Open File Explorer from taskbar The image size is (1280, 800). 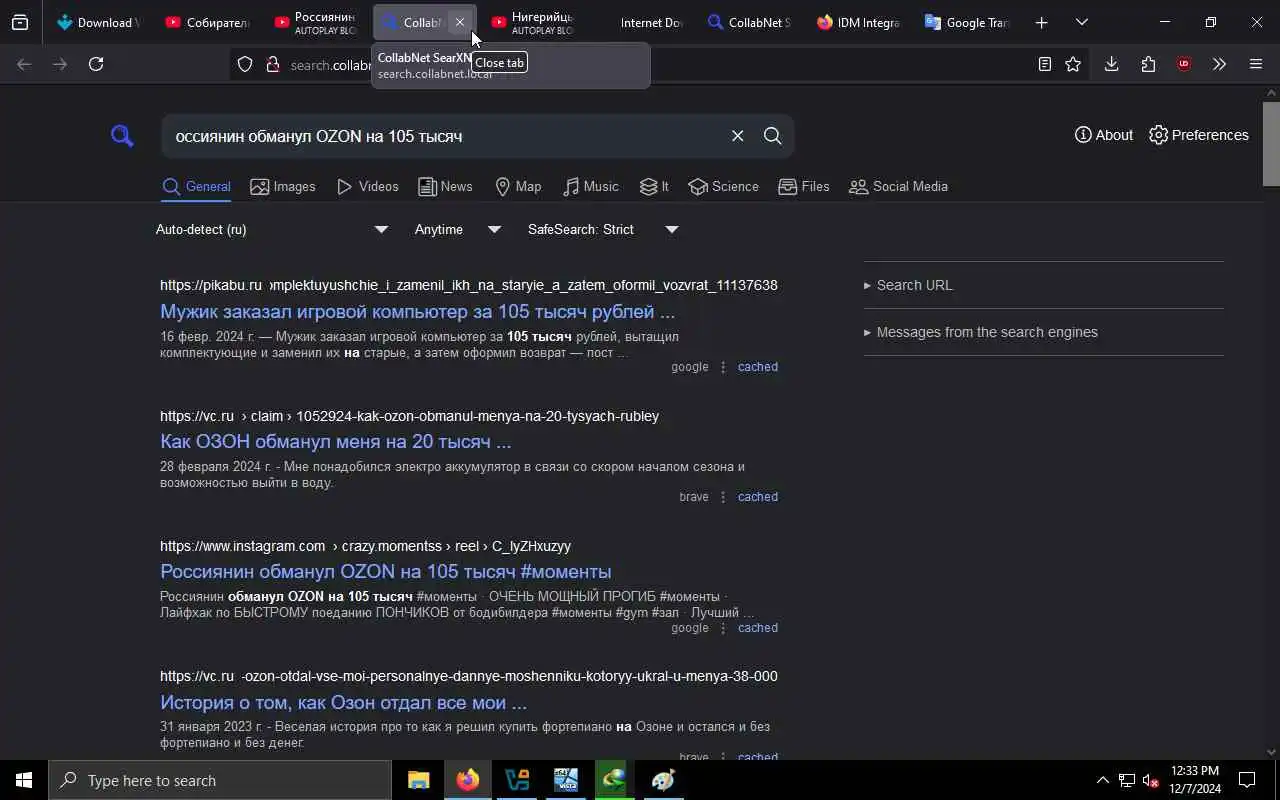[x=418, y=781]
